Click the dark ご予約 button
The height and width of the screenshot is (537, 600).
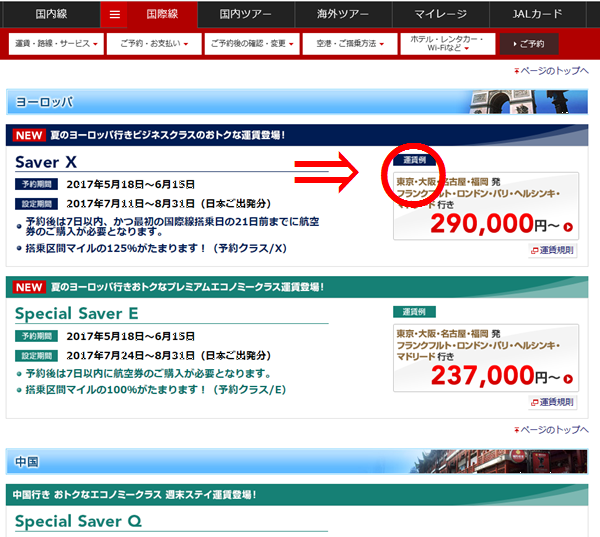(x=529, y=44)
